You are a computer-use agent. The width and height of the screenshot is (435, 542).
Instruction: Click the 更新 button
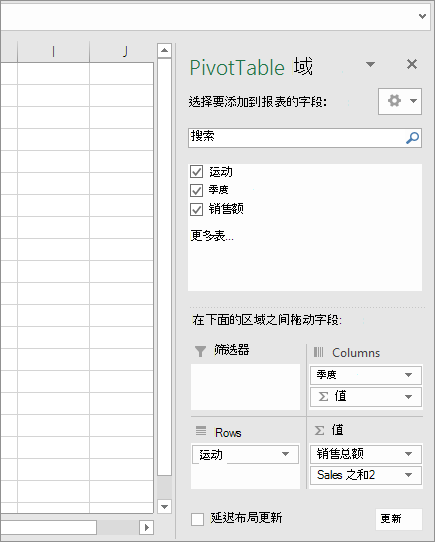click(399, 519)
